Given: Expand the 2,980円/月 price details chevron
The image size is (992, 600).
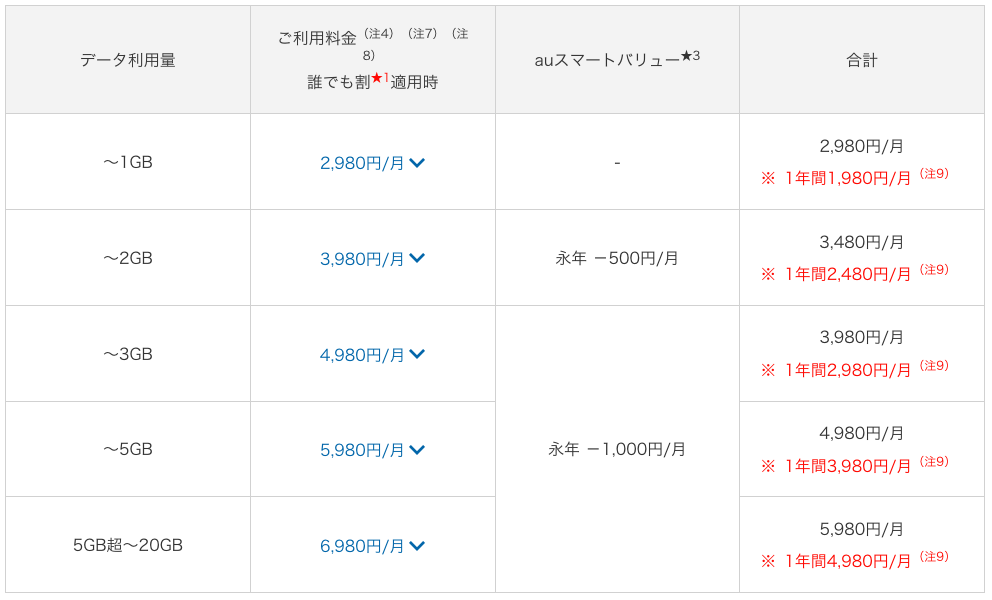Looking at the screenshot, I should point(417,163).
